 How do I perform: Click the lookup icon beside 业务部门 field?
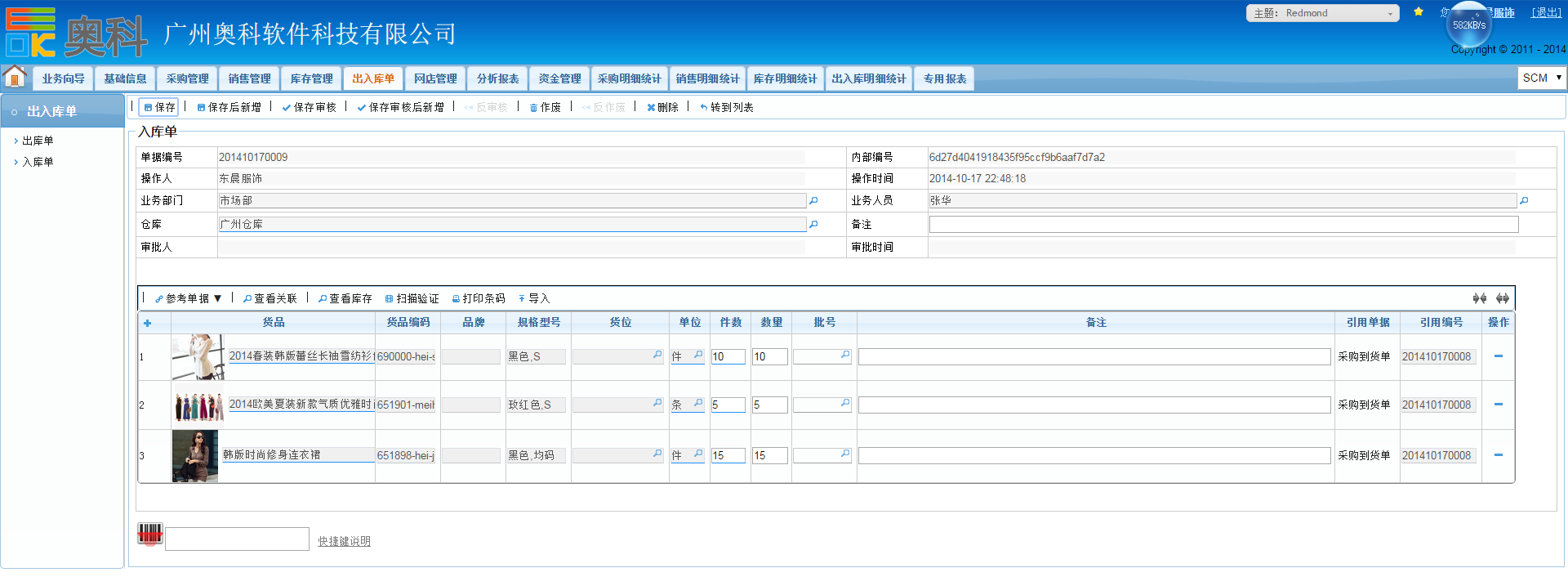[x=813, y=200]
